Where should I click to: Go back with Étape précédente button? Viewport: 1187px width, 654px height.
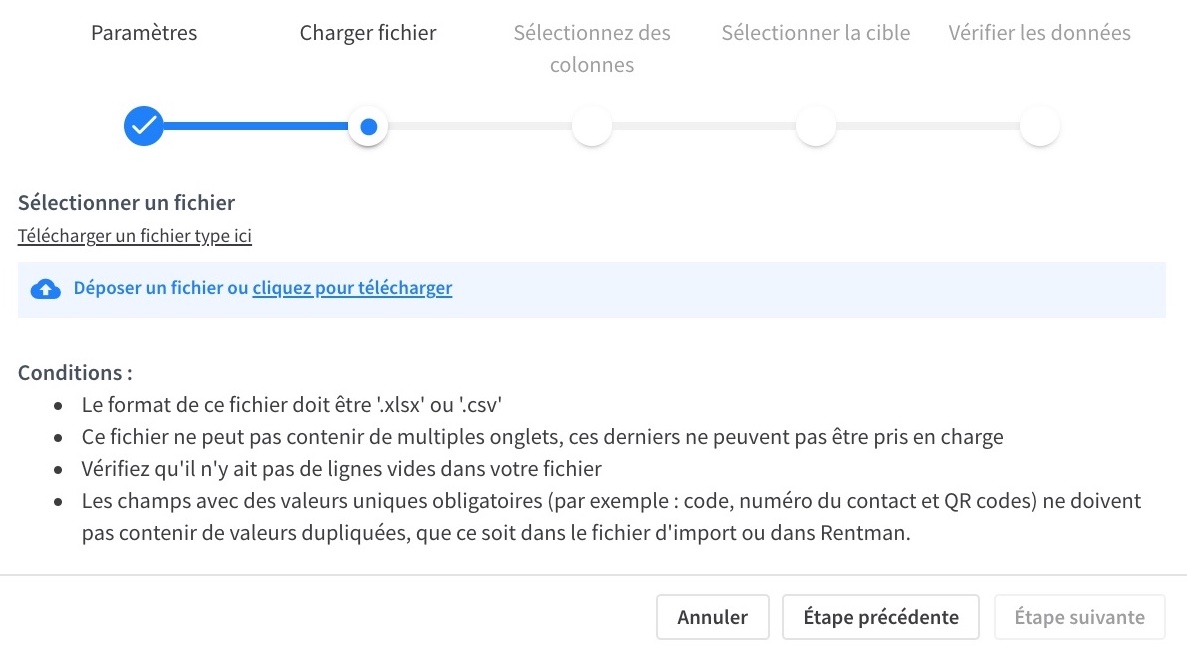[880, 617]
